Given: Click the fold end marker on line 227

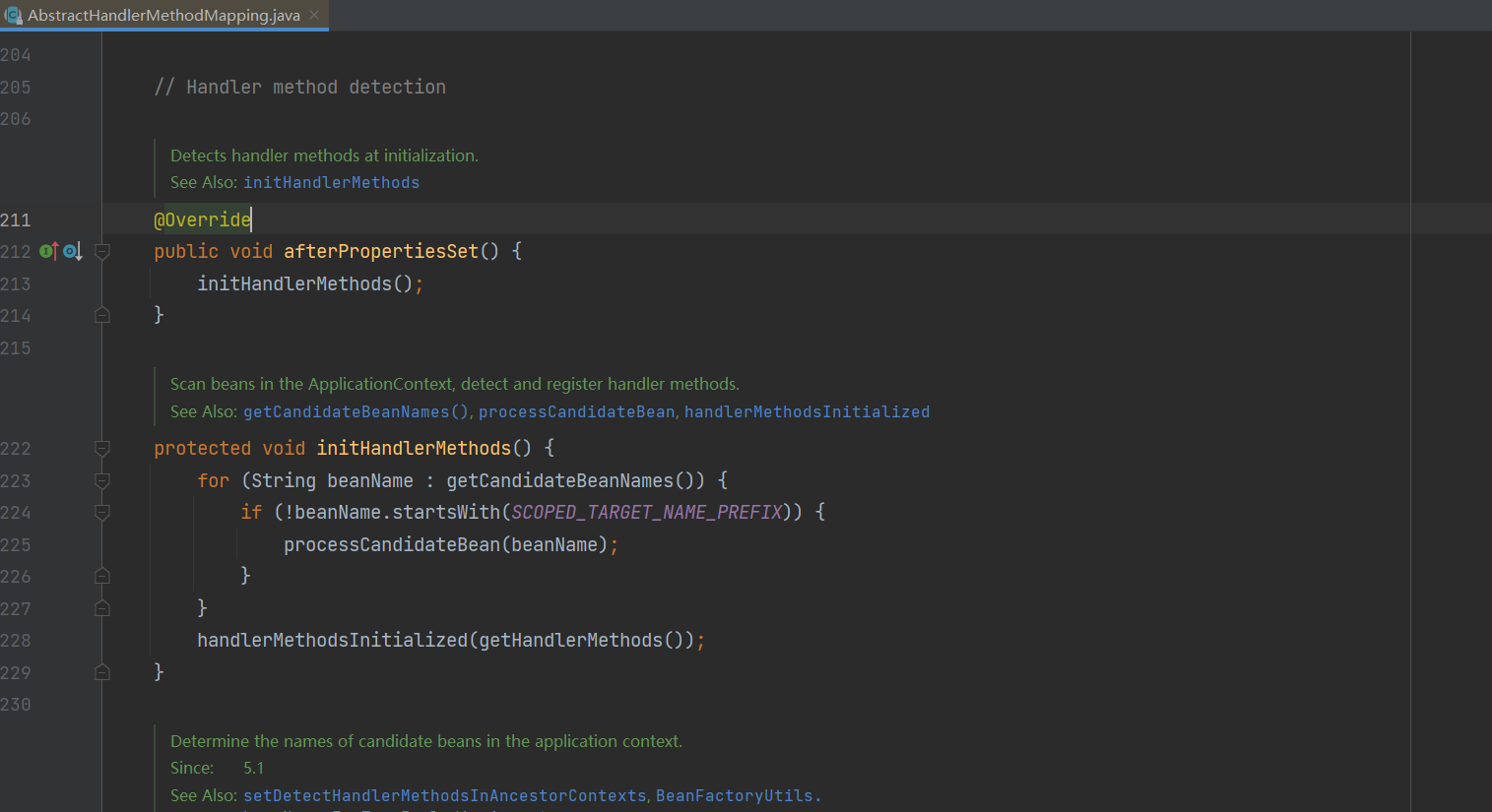Looking at the screenshot, I should pyautogui.click(x=102, y=608).
